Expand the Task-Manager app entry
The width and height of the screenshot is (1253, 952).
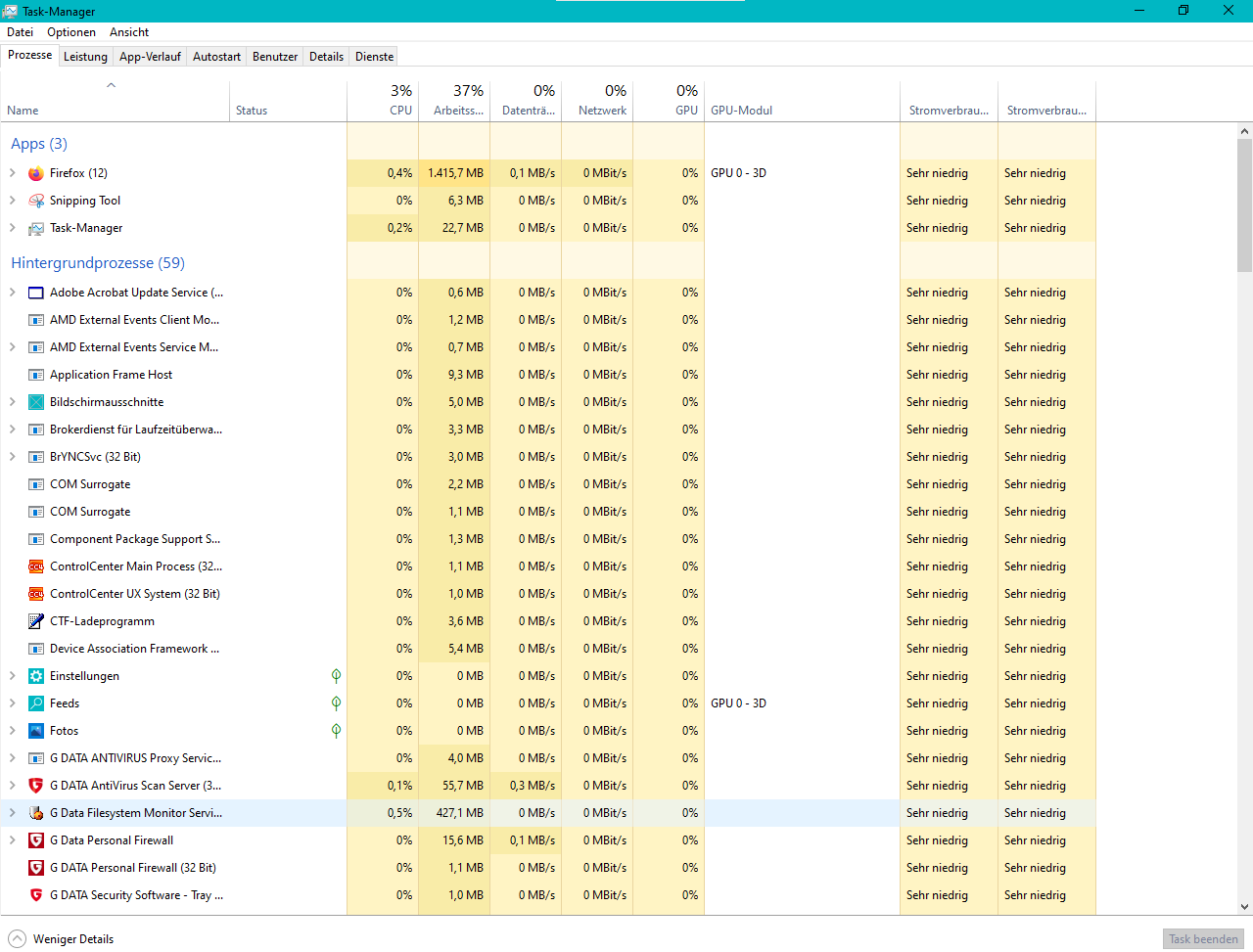[12, 228]
